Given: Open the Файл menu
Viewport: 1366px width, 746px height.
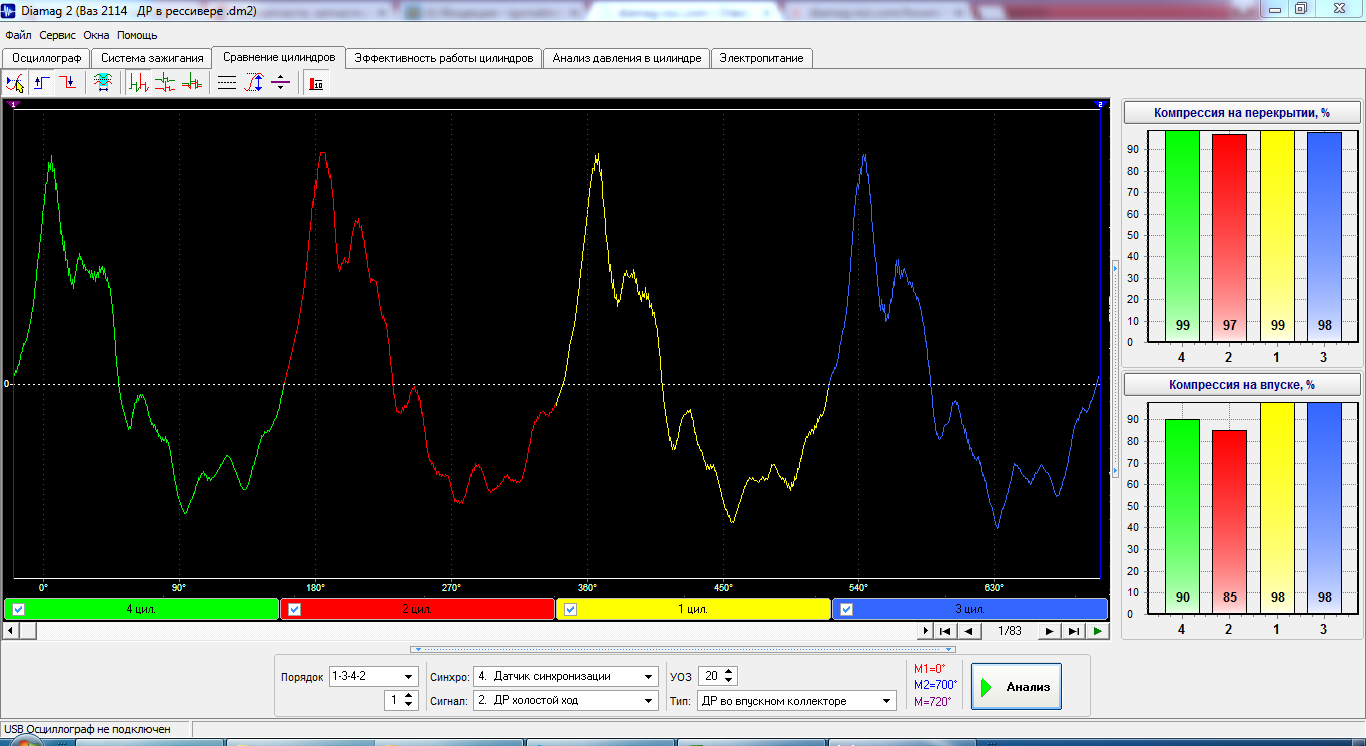Looking at the screenshot, I should pyautogui.click(x=18, y=35).
